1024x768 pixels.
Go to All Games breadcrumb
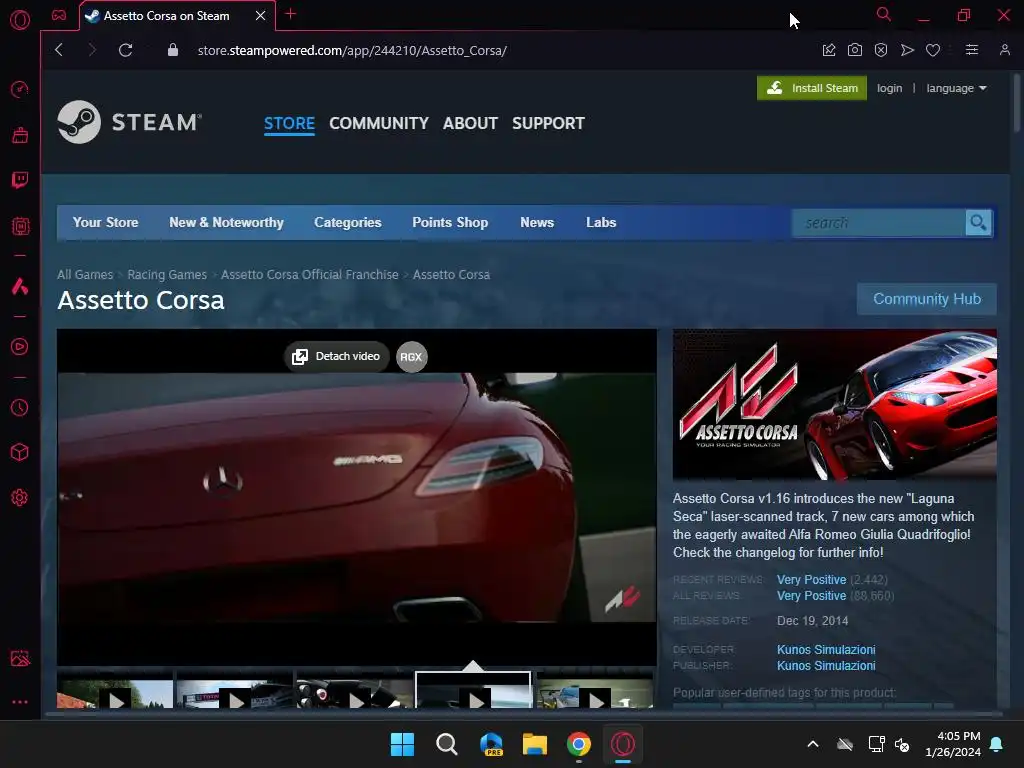click(x=85, y=275)
